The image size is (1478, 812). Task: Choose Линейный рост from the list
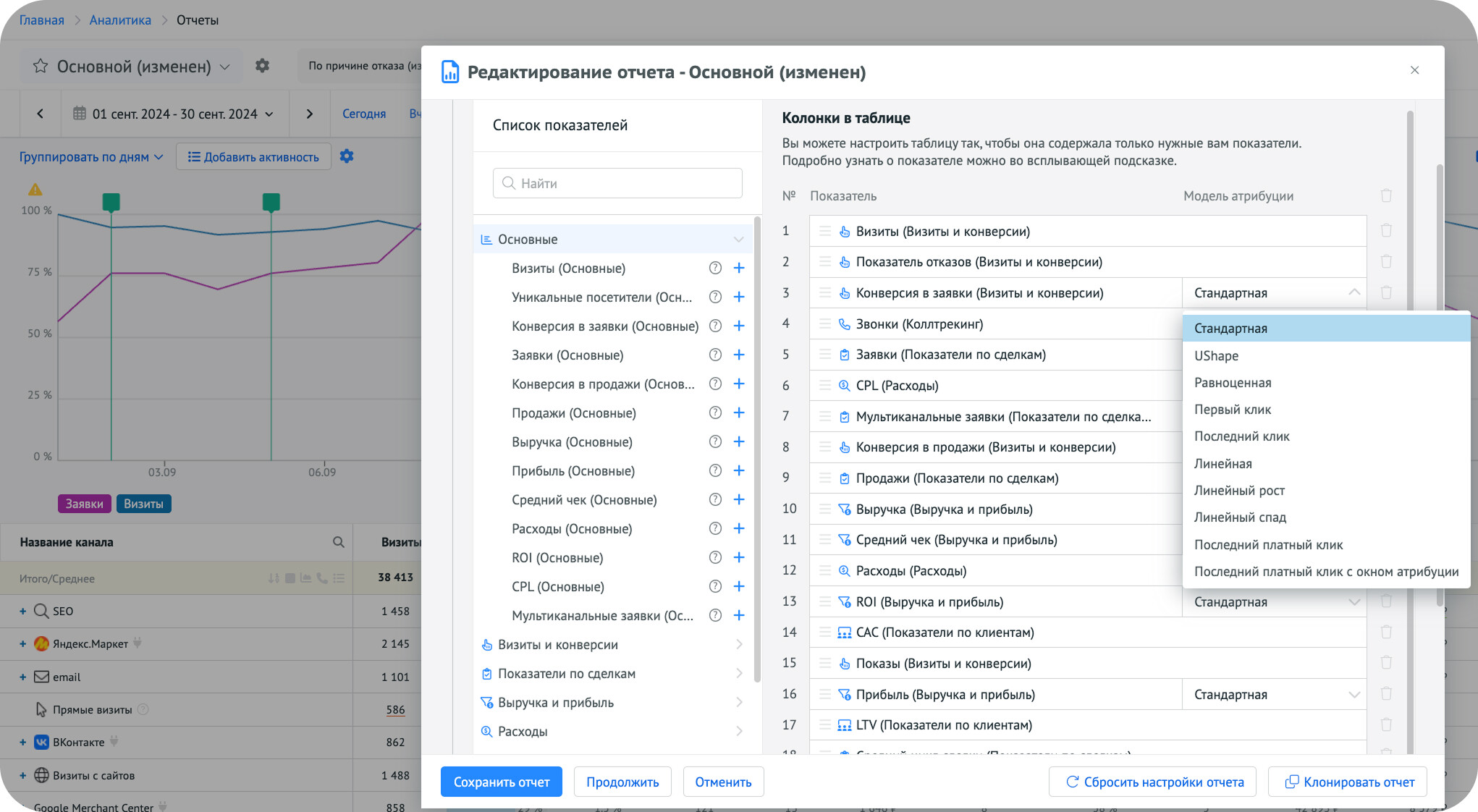[1238, 491]
